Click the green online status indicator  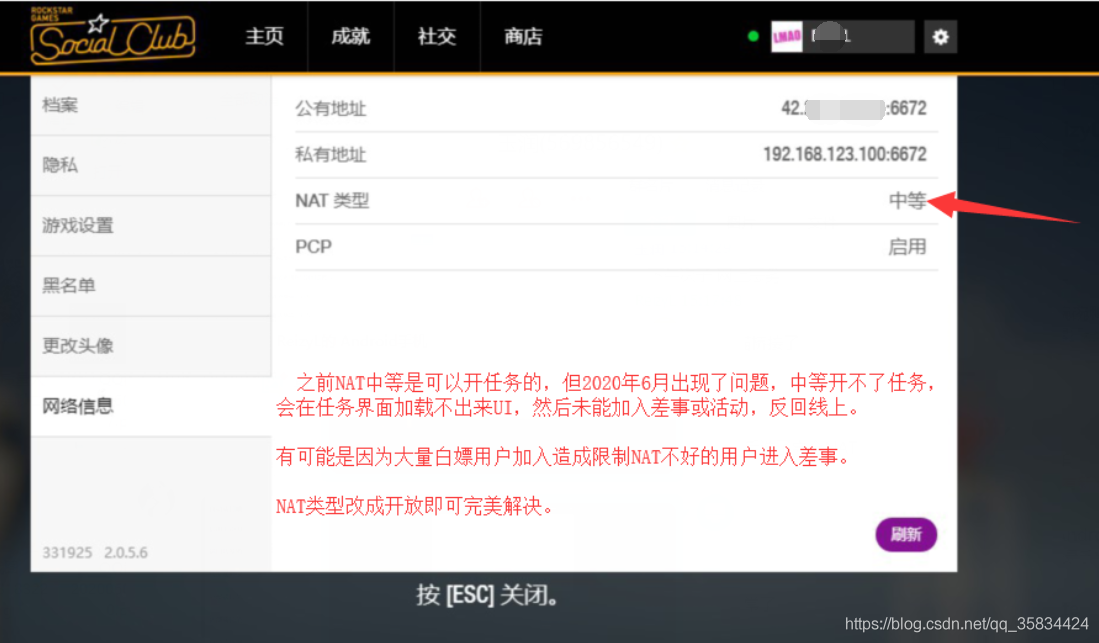(752, 35)
